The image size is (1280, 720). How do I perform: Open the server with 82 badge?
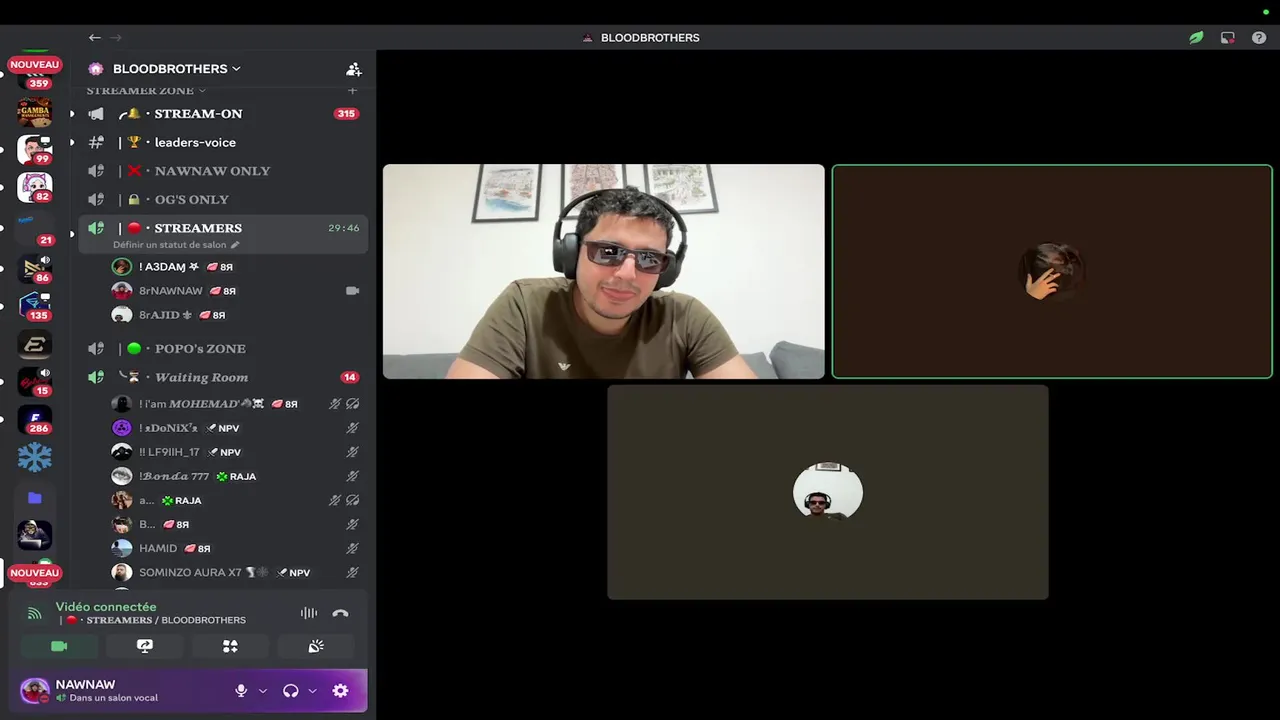[35, 187]
